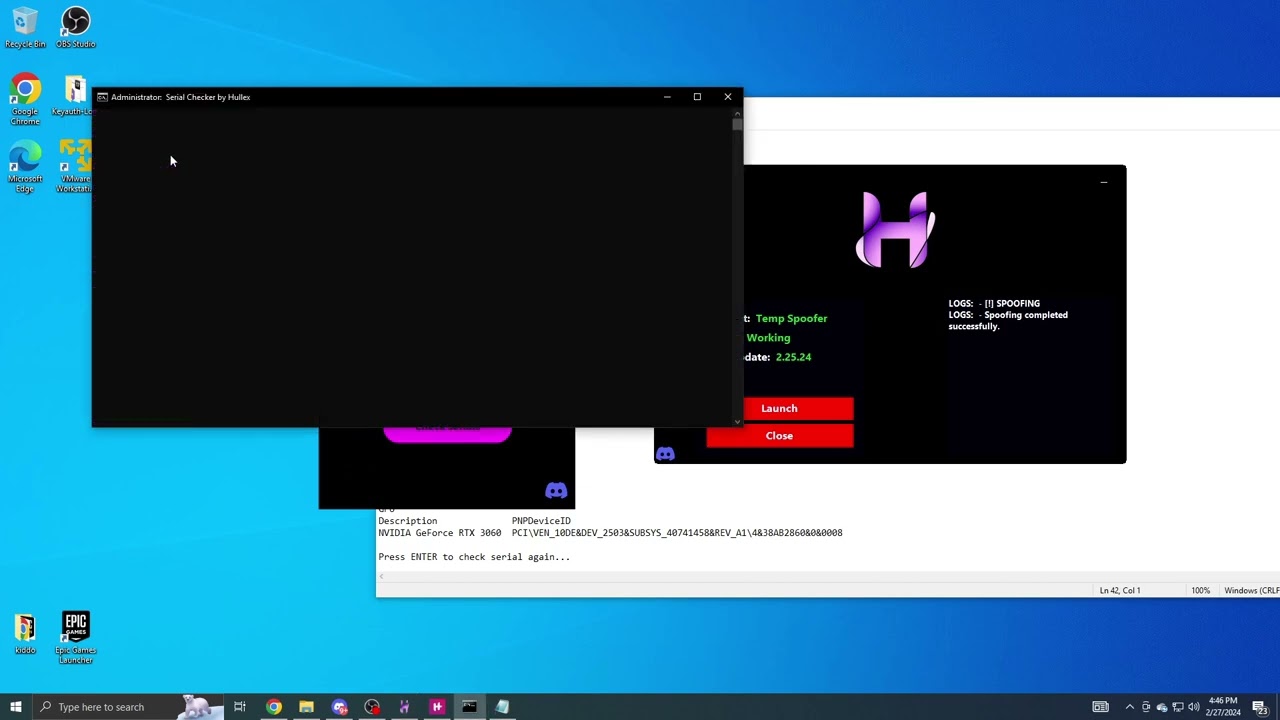The image size is (1280, 720).
Task: Click the '100%' zoom status in Notepad
Action: [1200, 590]
